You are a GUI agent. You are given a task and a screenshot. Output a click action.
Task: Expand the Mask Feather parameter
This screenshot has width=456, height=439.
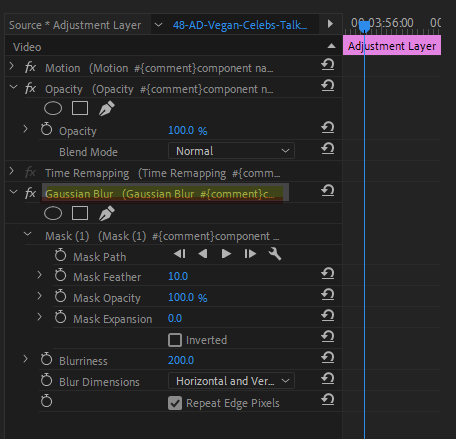click(x=40, y=275)
